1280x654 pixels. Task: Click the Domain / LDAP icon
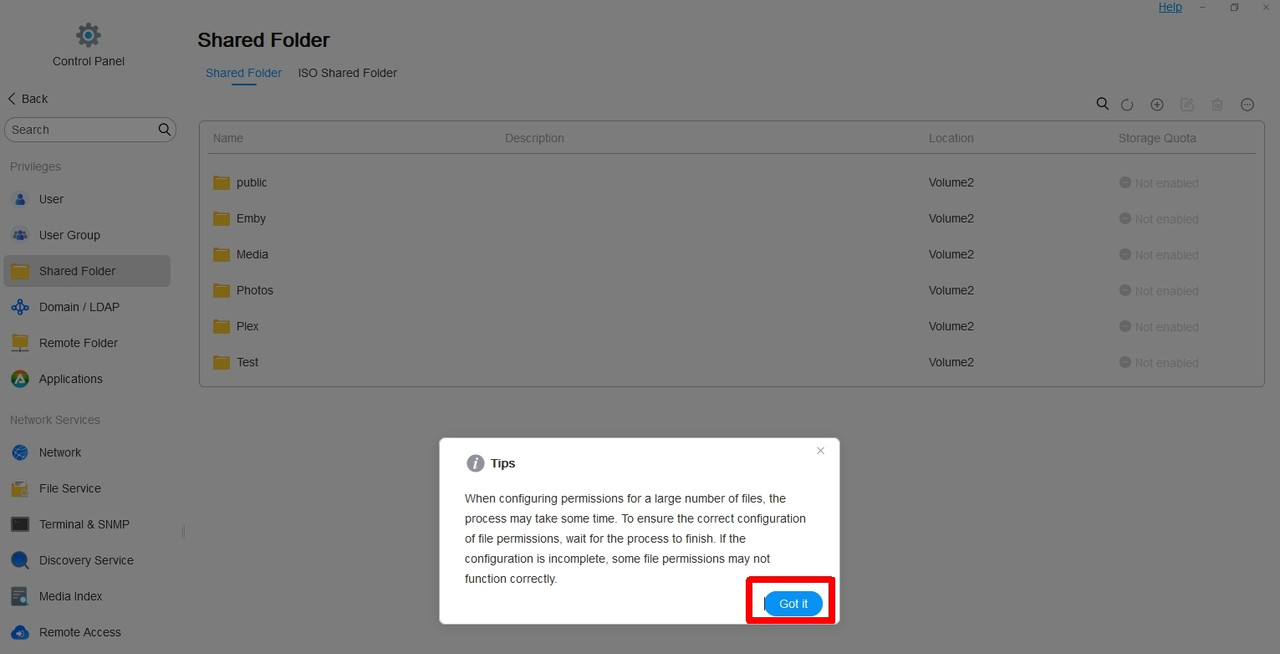(20, 307)
